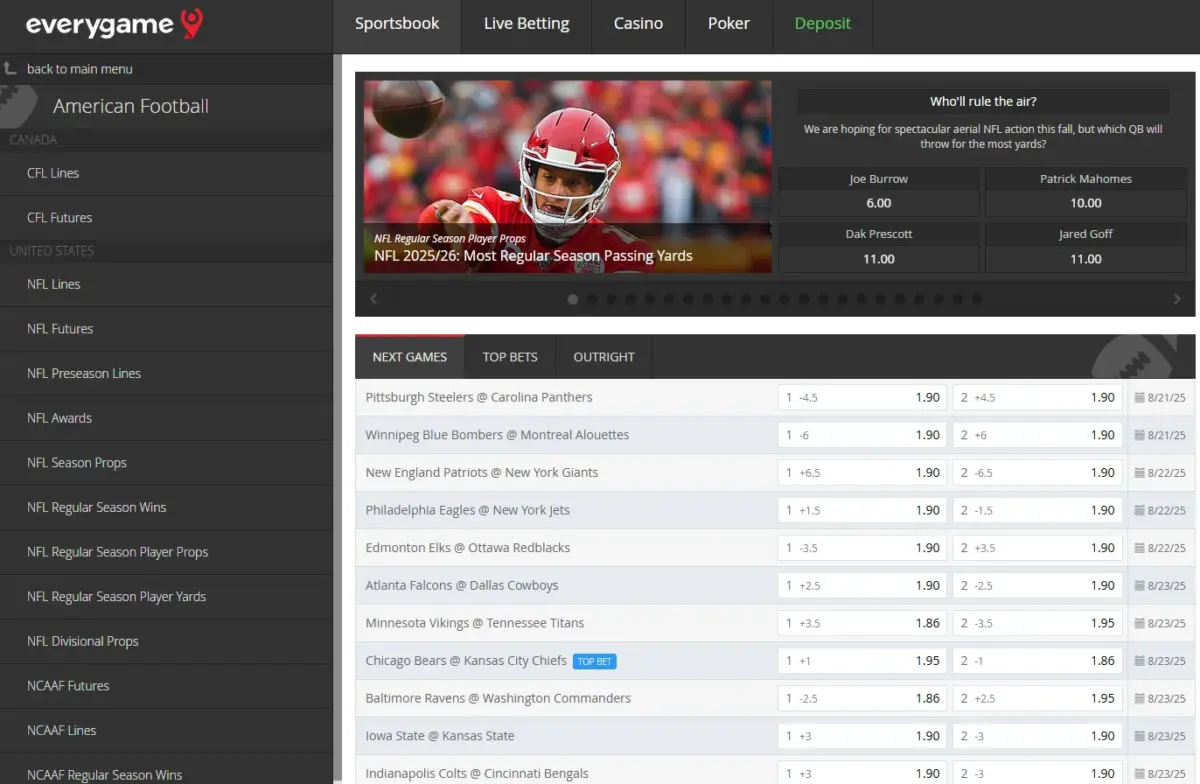Click calendar icon for Steelers @ Panthers
Viewport: 1200px width, 784px height.
[x=1139, y=398]
